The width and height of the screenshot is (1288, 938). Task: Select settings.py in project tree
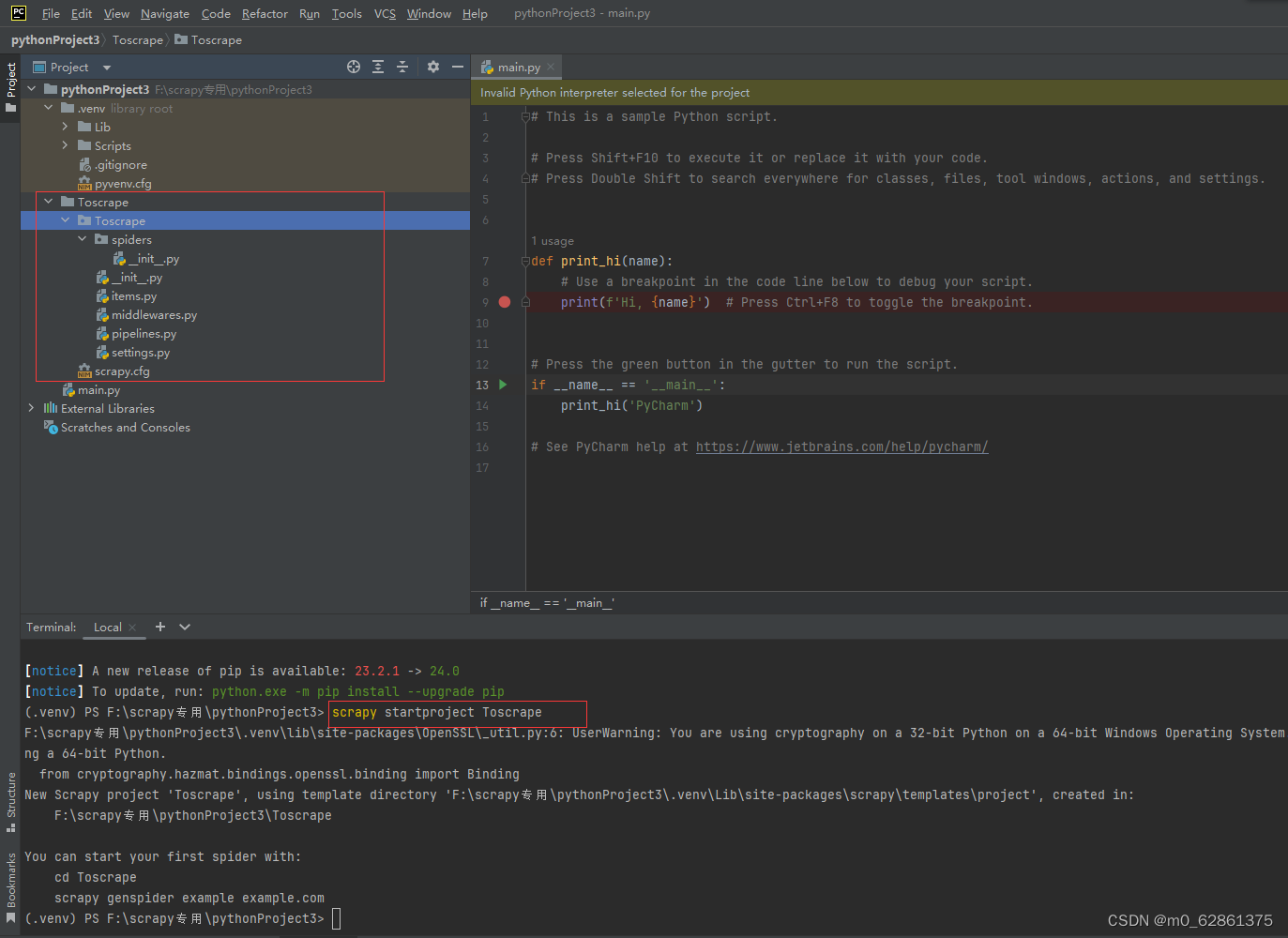(140, 352)
